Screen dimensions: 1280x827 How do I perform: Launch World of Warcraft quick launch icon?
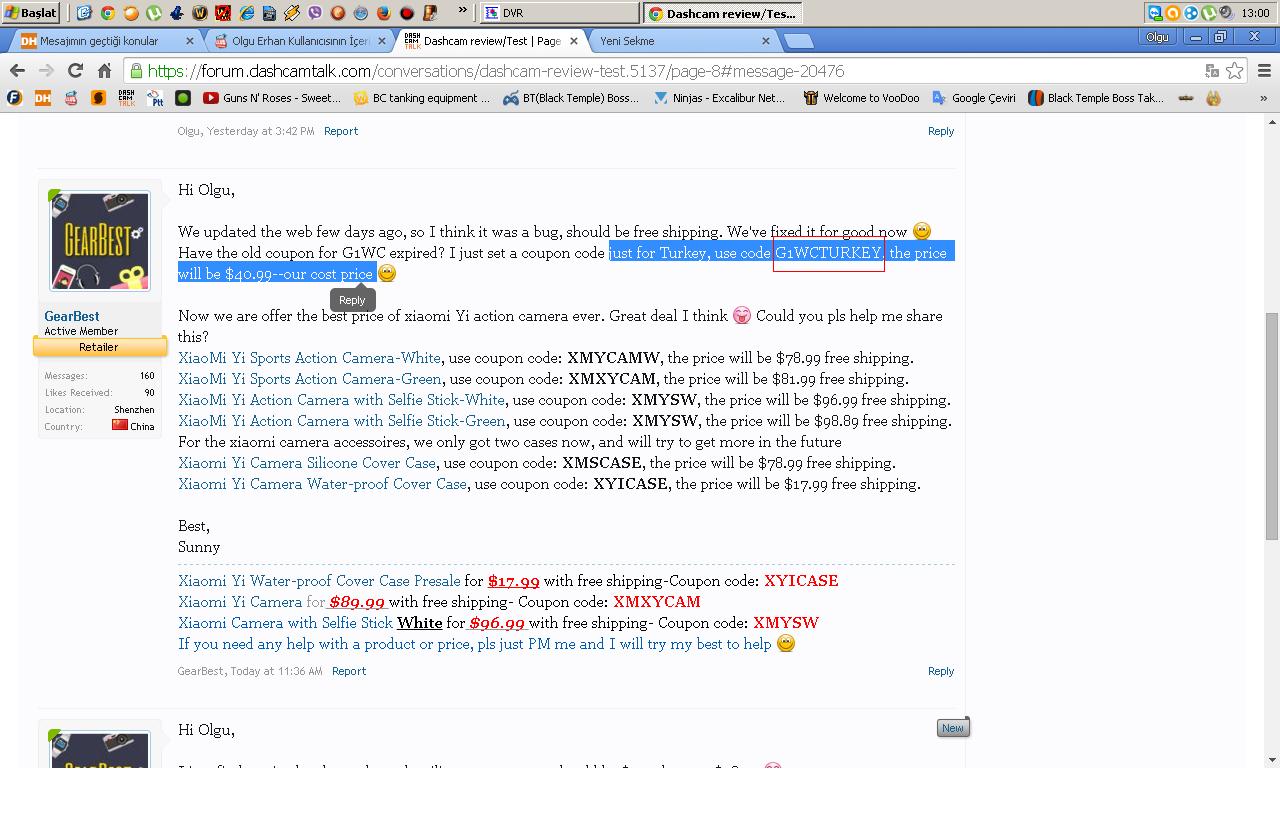200,13
